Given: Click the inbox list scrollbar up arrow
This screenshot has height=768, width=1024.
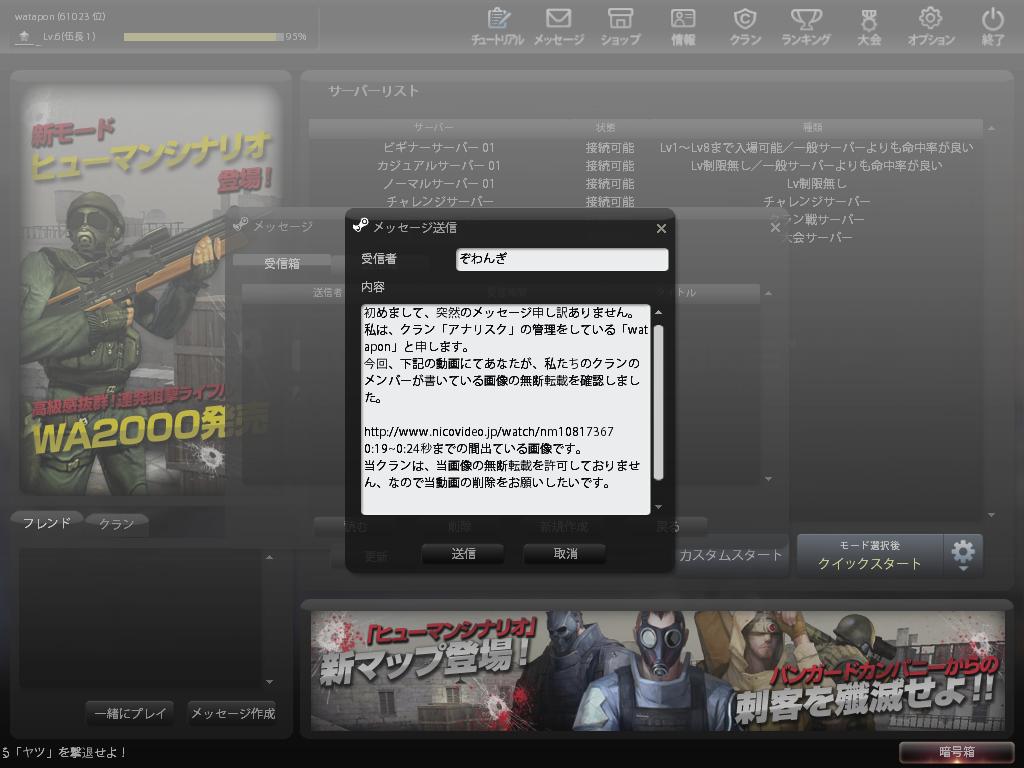Looking at the screenshot, I should point(768,294).
